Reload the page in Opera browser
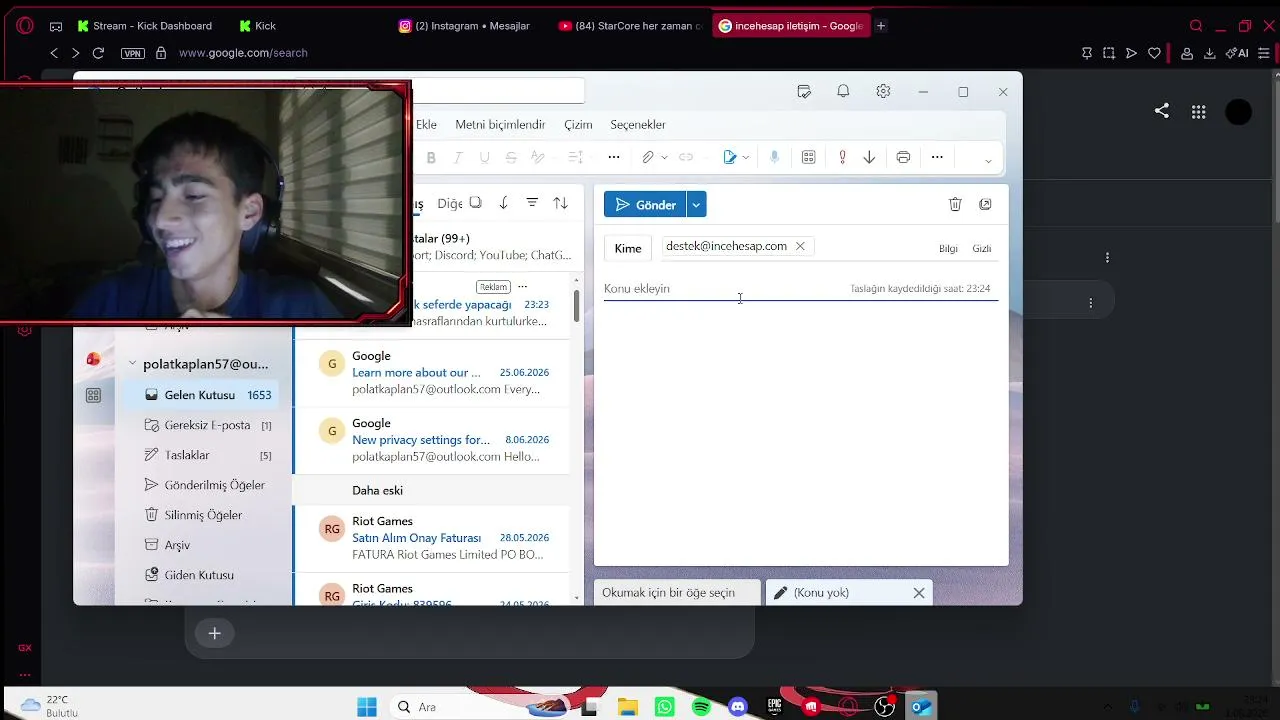The image size is (1280, 720). (98, 53)
